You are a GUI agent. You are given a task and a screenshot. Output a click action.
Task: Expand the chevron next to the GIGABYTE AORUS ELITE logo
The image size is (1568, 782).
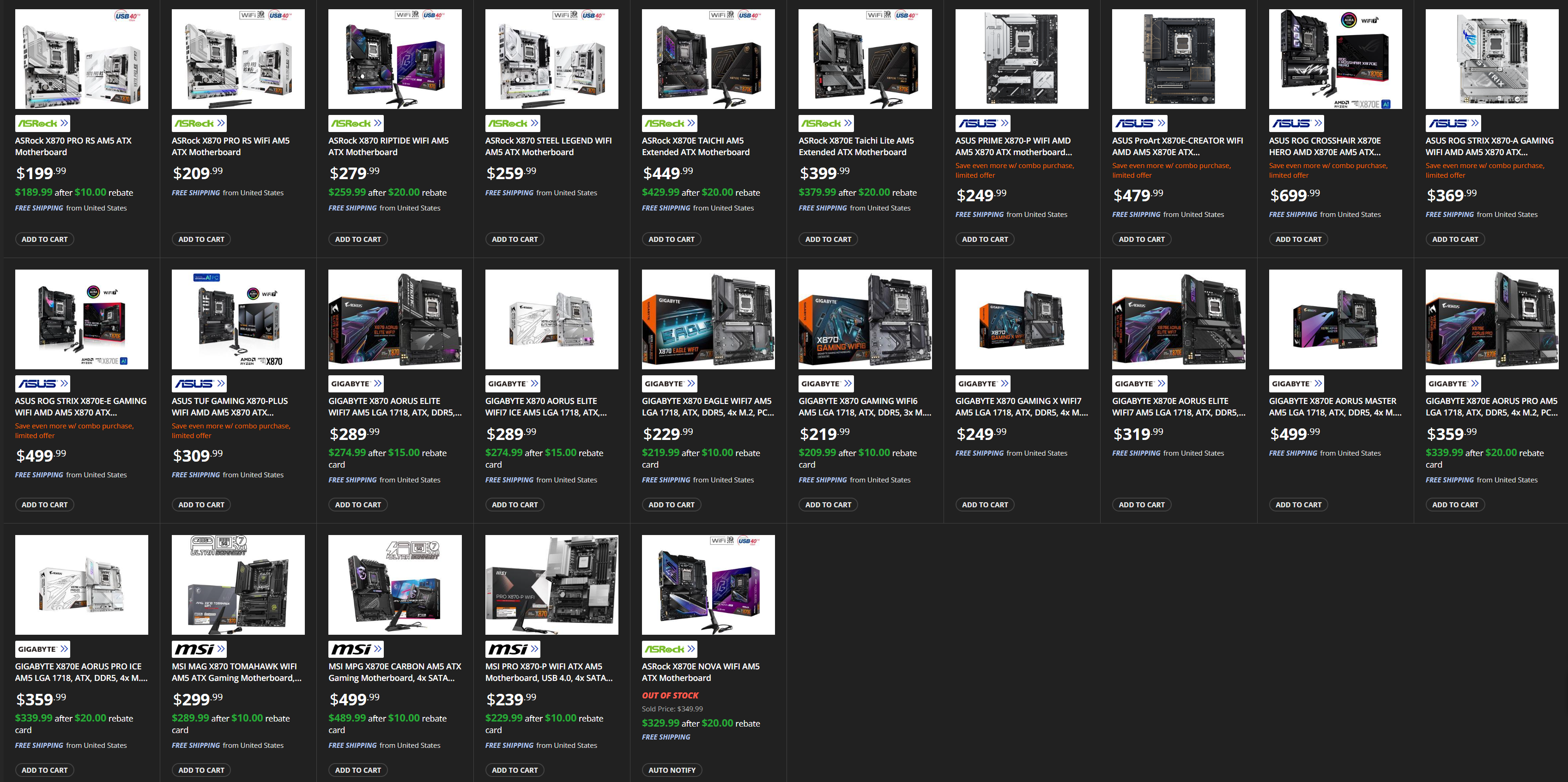378,384
